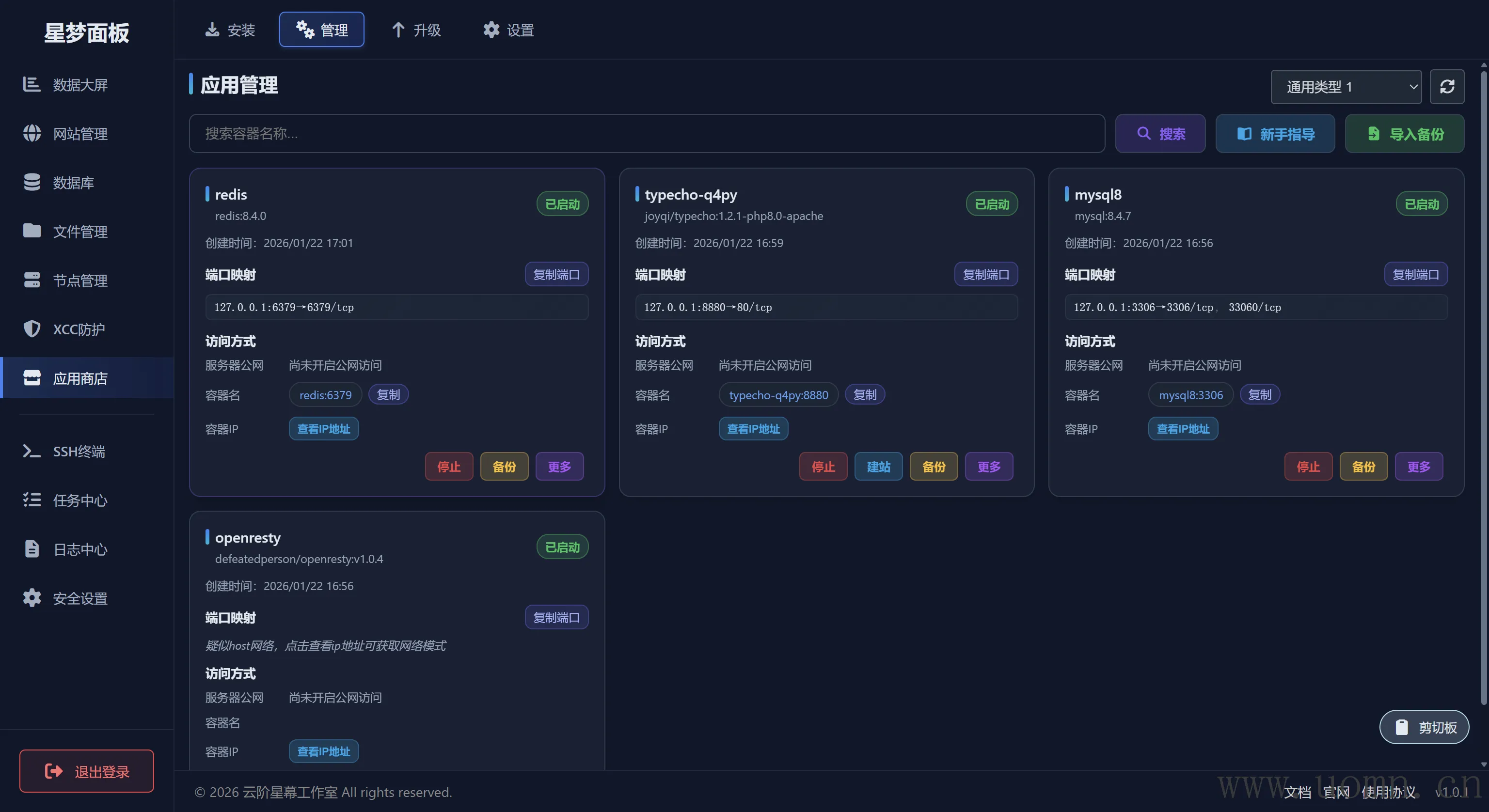Go to 节点管理 server icon

click(32, 281)
